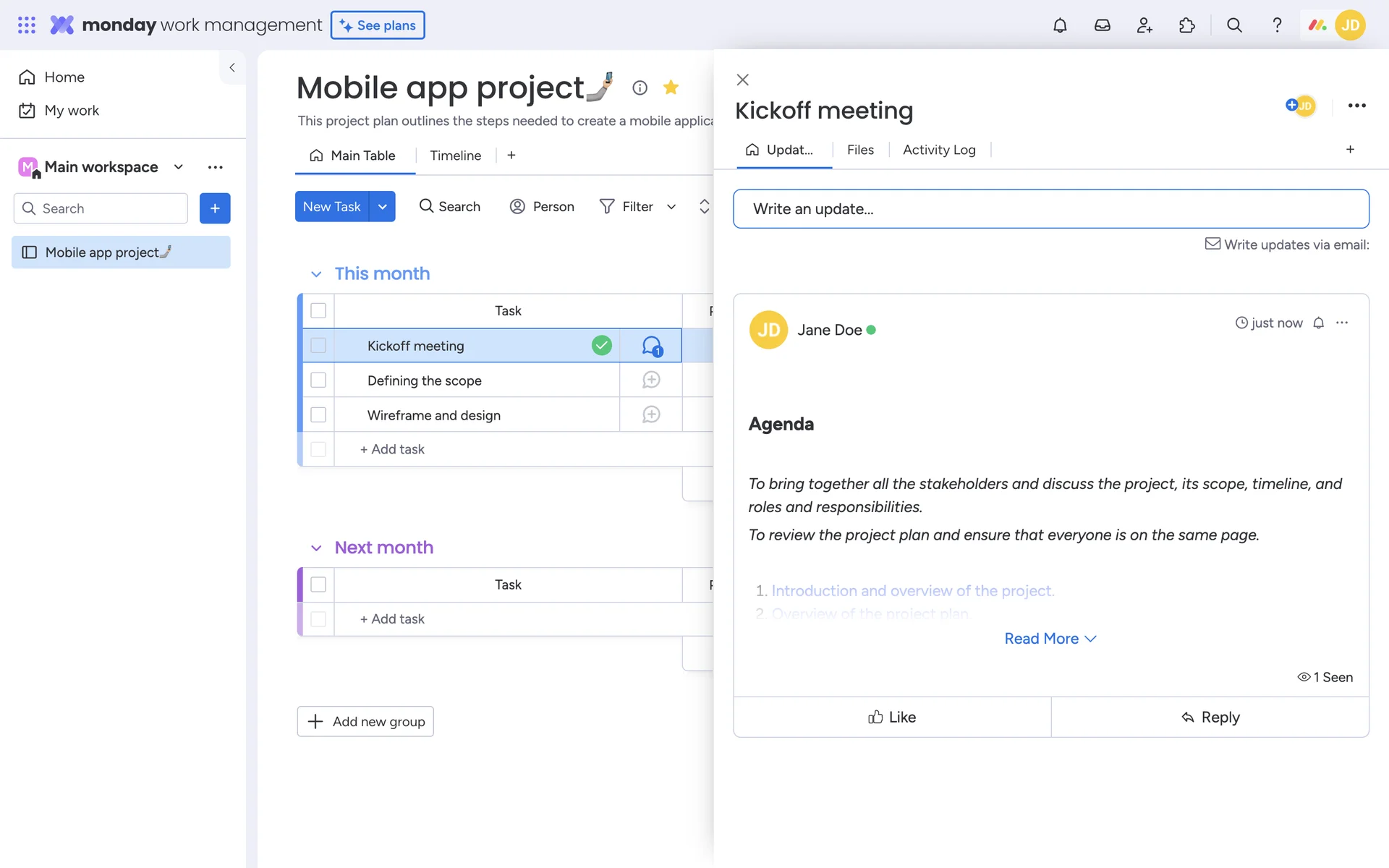
Task: Click the Write an update field
Action: pyautogui.click(x=1050, y=209)
